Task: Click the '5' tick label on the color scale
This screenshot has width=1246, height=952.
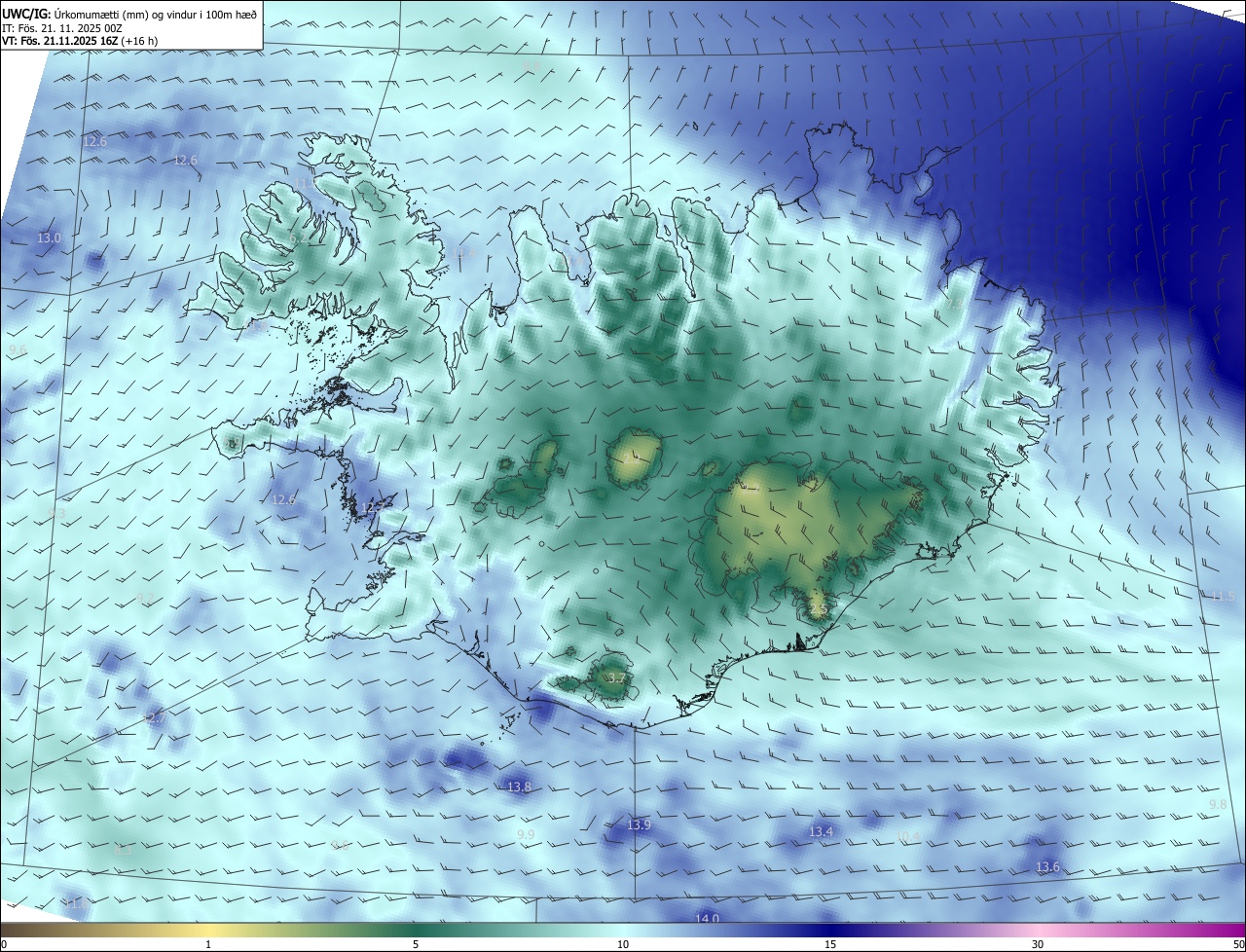Action: 416,944
